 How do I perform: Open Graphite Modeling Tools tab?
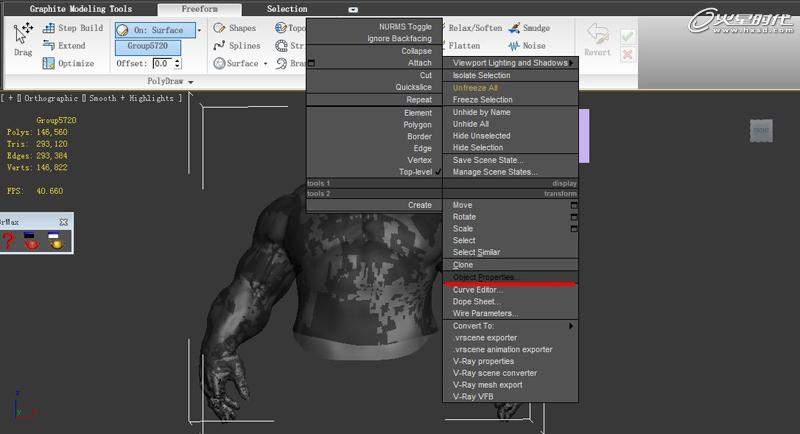[x=81, y=9]
